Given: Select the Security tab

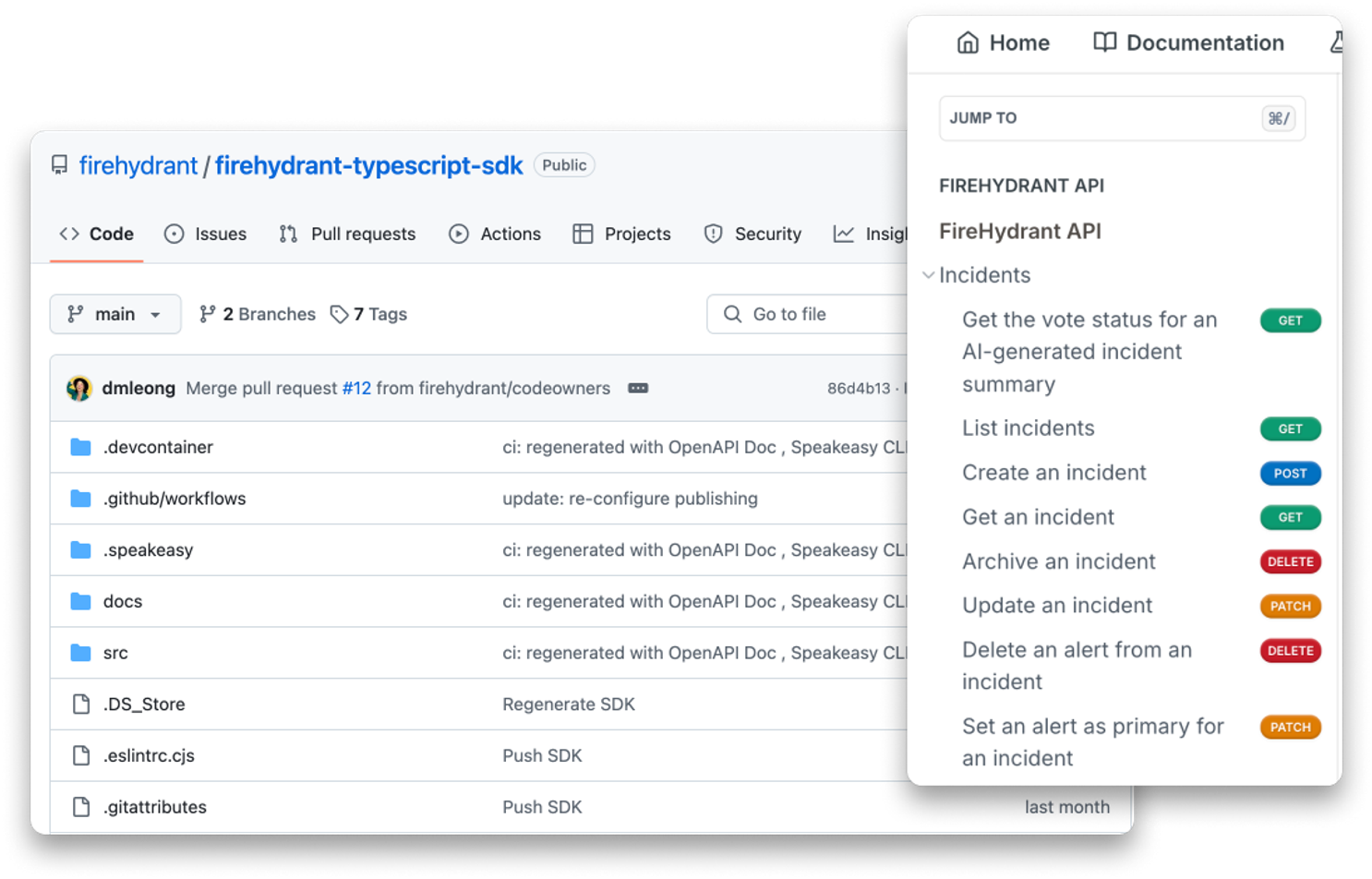Looking at the screenshot, I should [x=752, y=235].
